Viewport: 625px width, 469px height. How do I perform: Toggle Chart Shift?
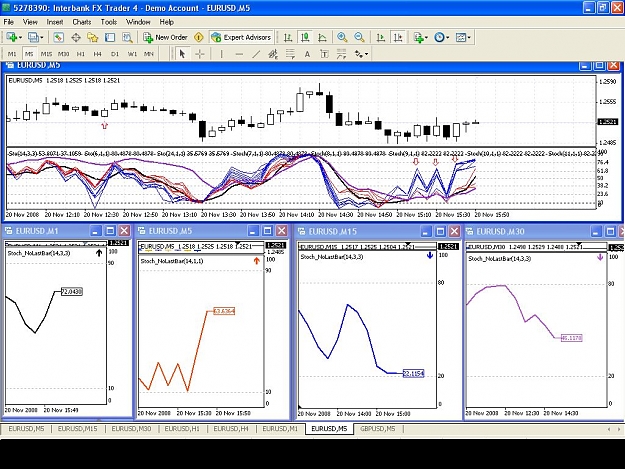click(398, 37)
